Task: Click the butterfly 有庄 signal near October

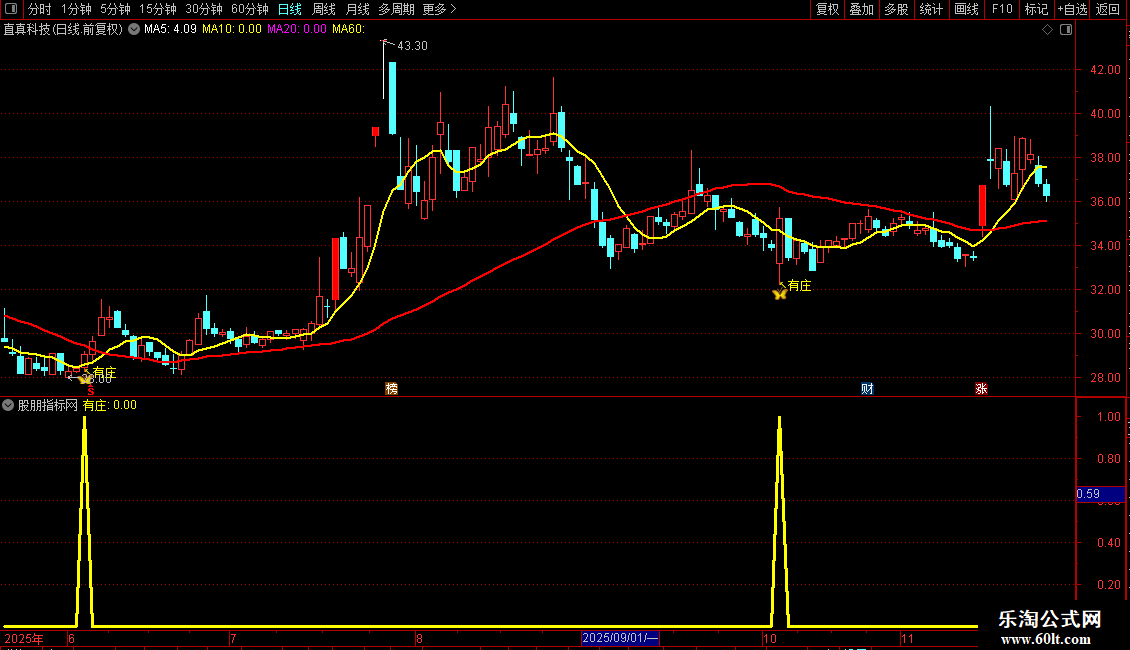Action: pos(779,293)
